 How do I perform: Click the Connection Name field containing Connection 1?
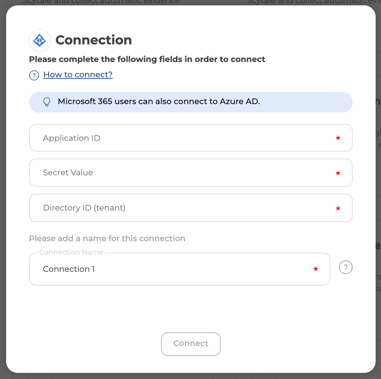click(x=180, y=269)
